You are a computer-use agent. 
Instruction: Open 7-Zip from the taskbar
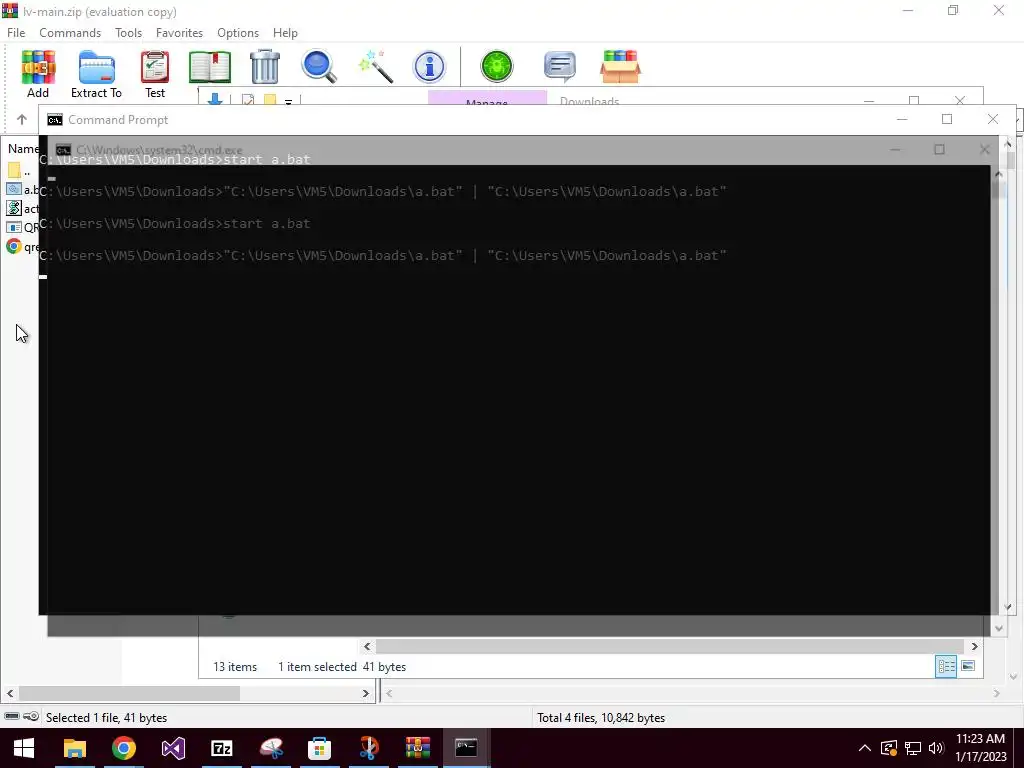222,748
